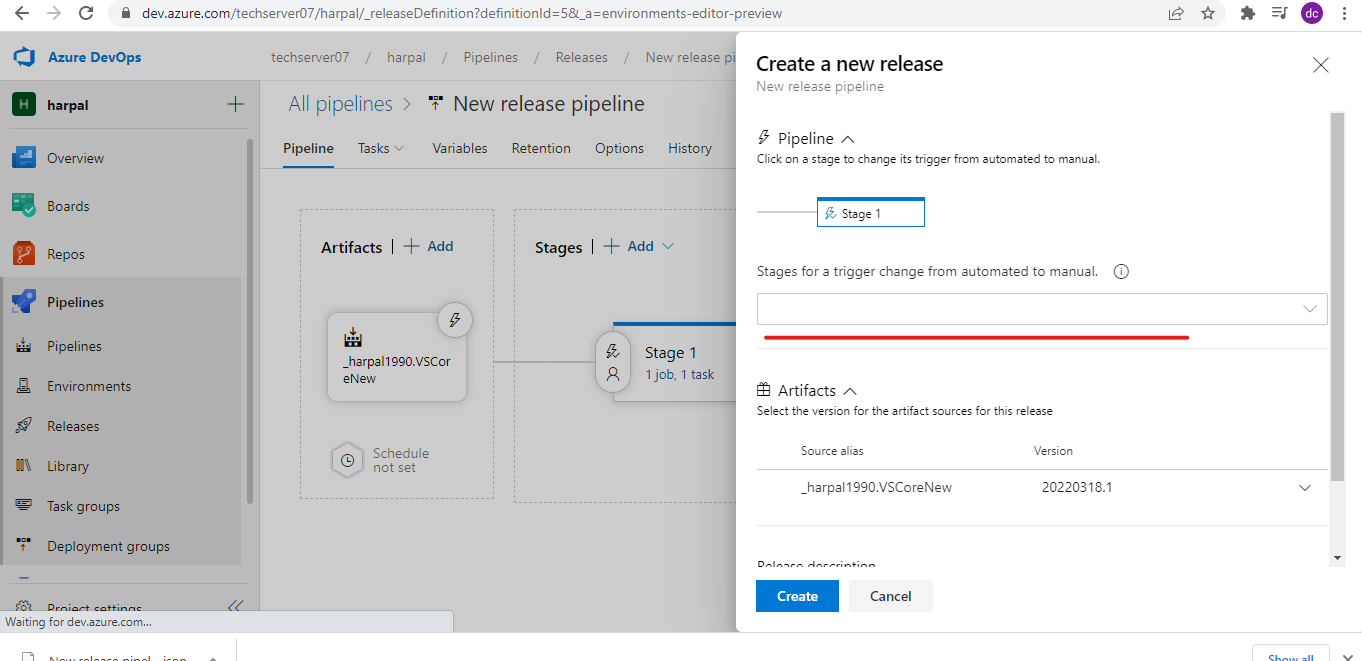Click Pipelines in the breadcrumb
This screenshot has width=1362, height=661.
click(490, 57)
